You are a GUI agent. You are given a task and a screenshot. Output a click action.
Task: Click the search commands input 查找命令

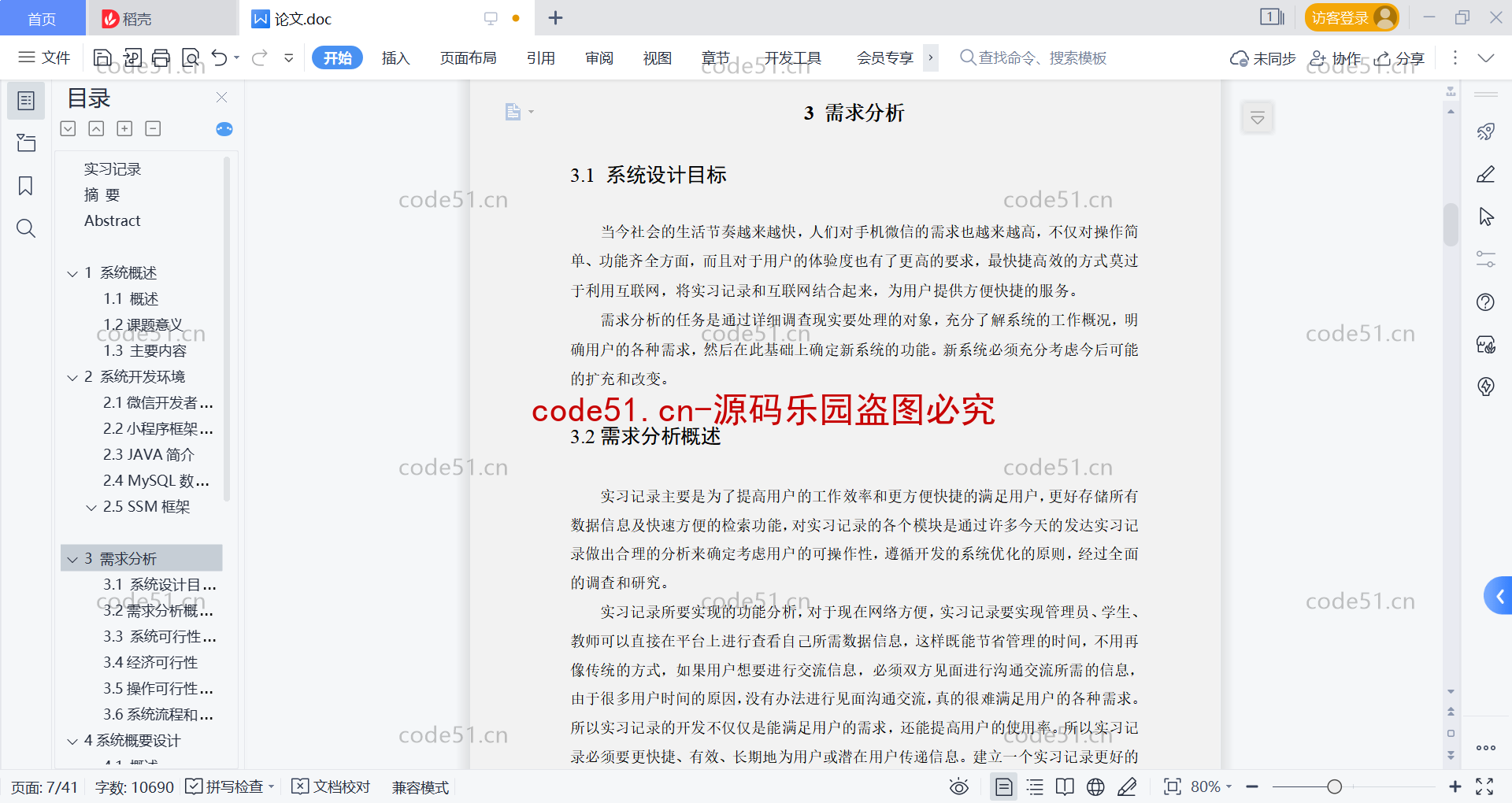pos(1034,57)
